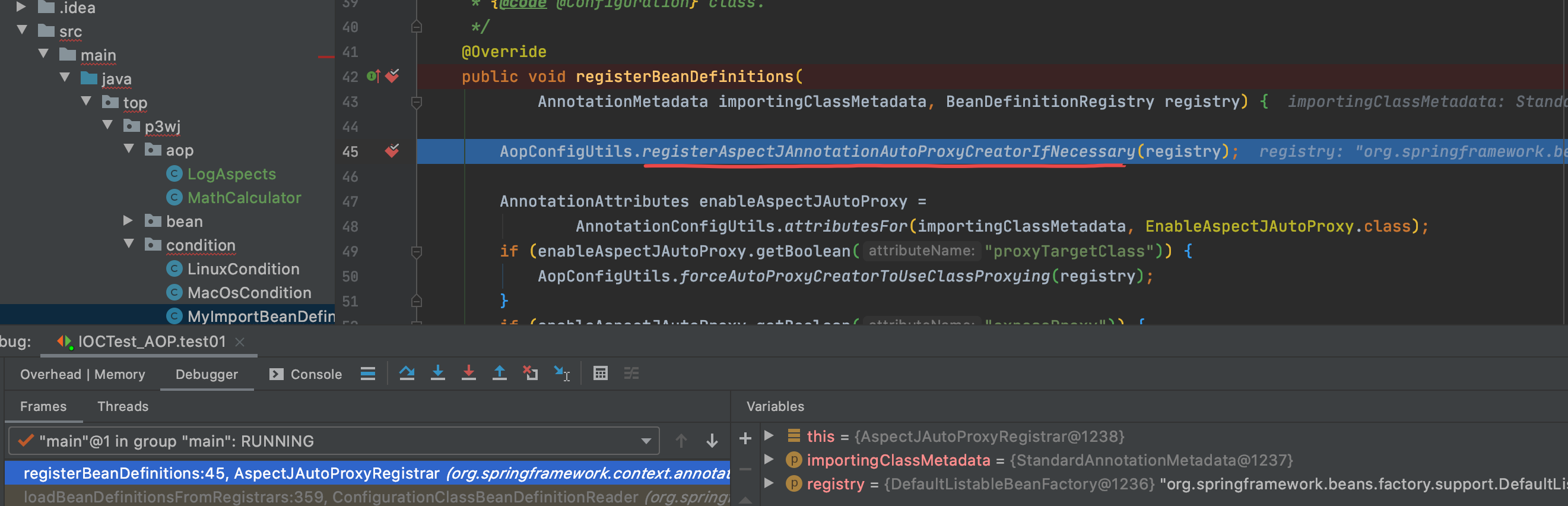Click the Step Over debugger icon
1568x506 pixels.
(407, 373)
